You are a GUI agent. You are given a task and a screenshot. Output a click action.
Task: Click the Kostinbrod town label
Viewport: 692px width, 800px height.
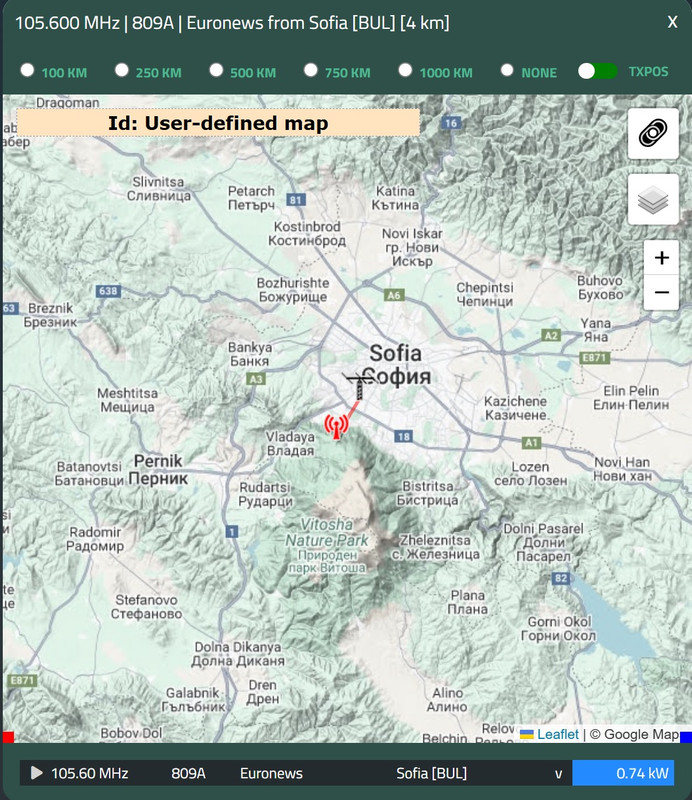point(307,234)
